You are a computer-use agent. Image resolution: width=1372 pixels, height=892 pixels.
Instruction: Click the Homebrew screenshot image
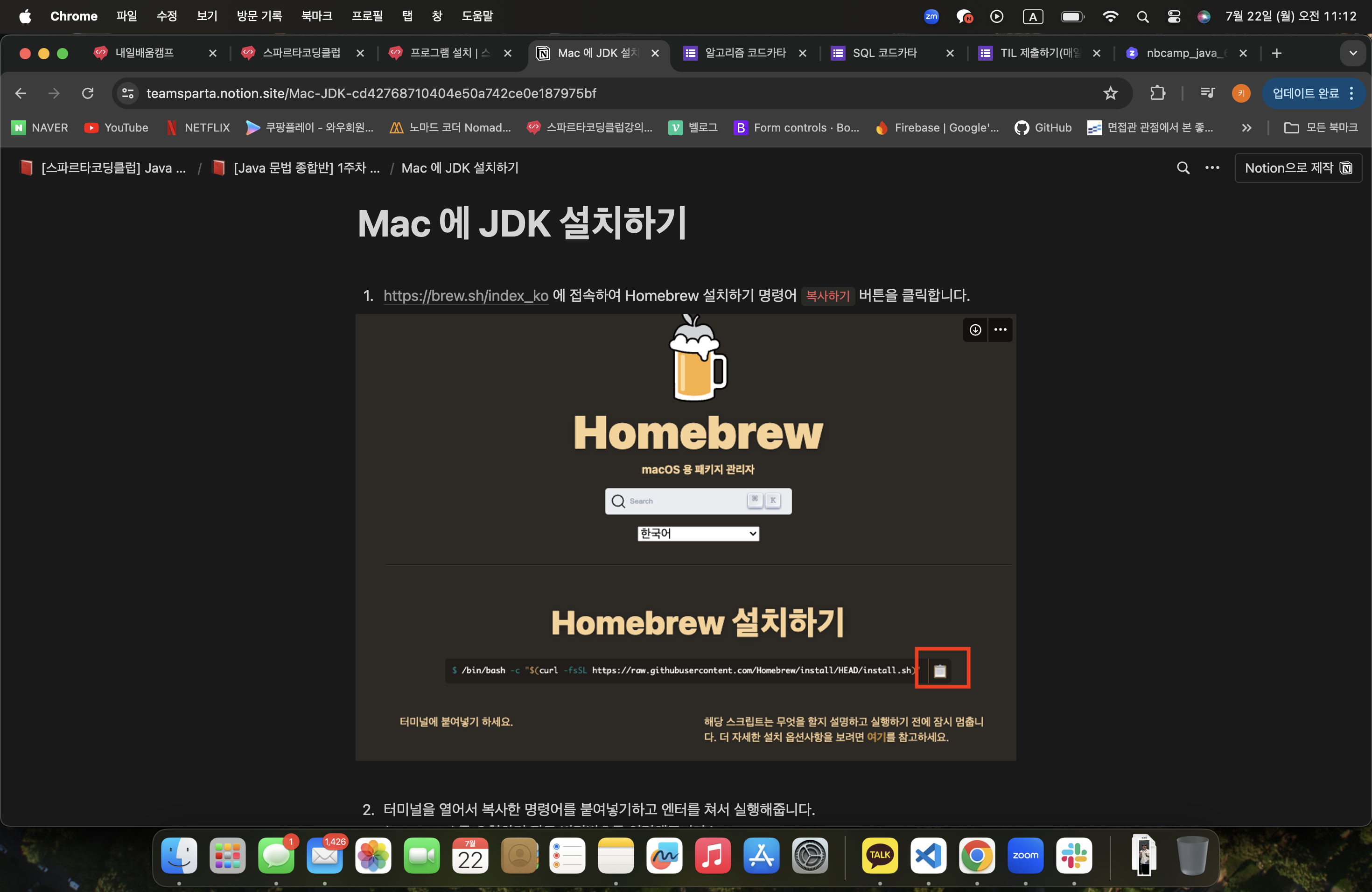(686, 537)
